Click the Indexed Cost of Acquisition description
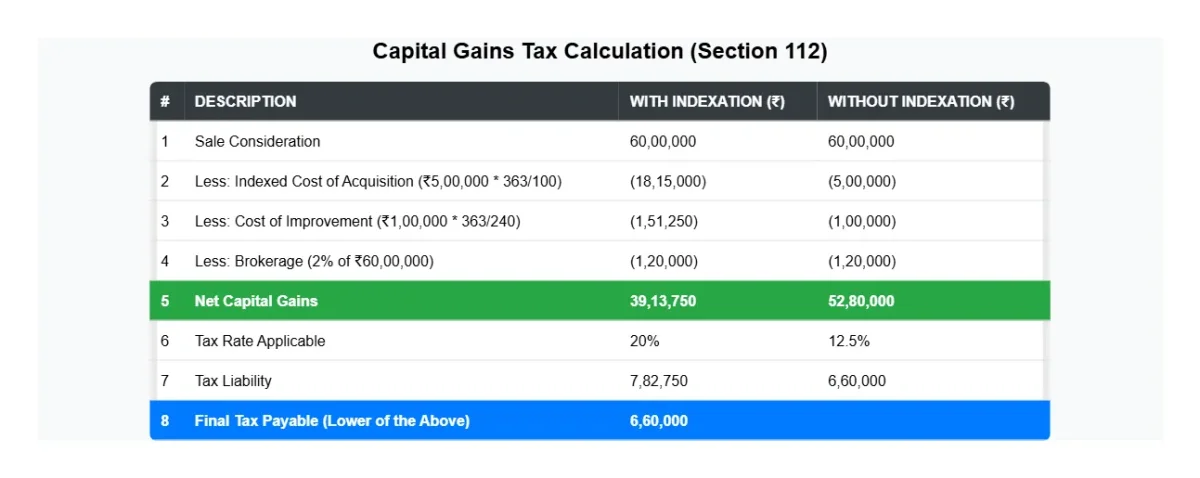 point(378,181)
